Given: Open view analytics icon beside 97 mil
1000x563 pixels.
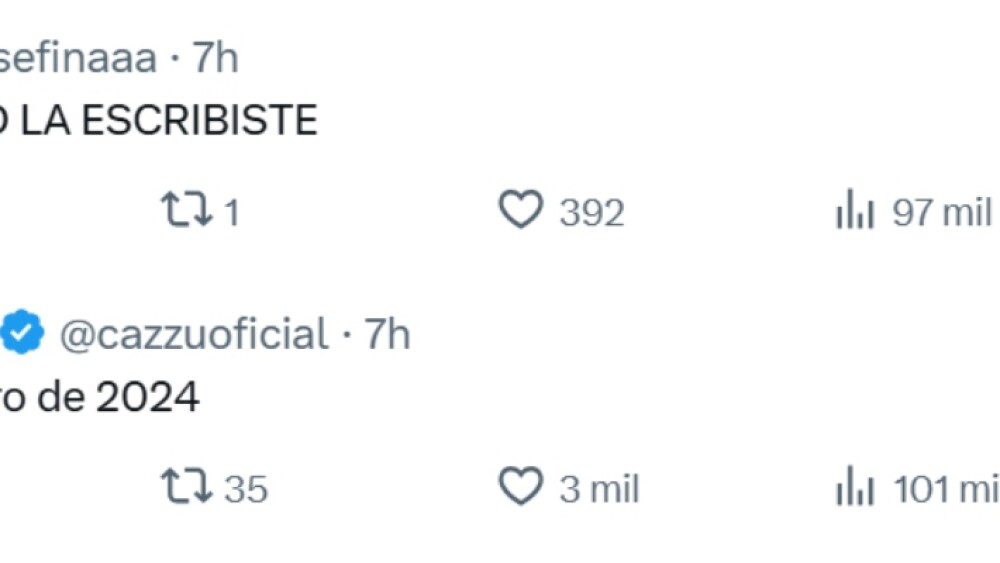Looking at the screenshot, I should [x=855, y=212].
